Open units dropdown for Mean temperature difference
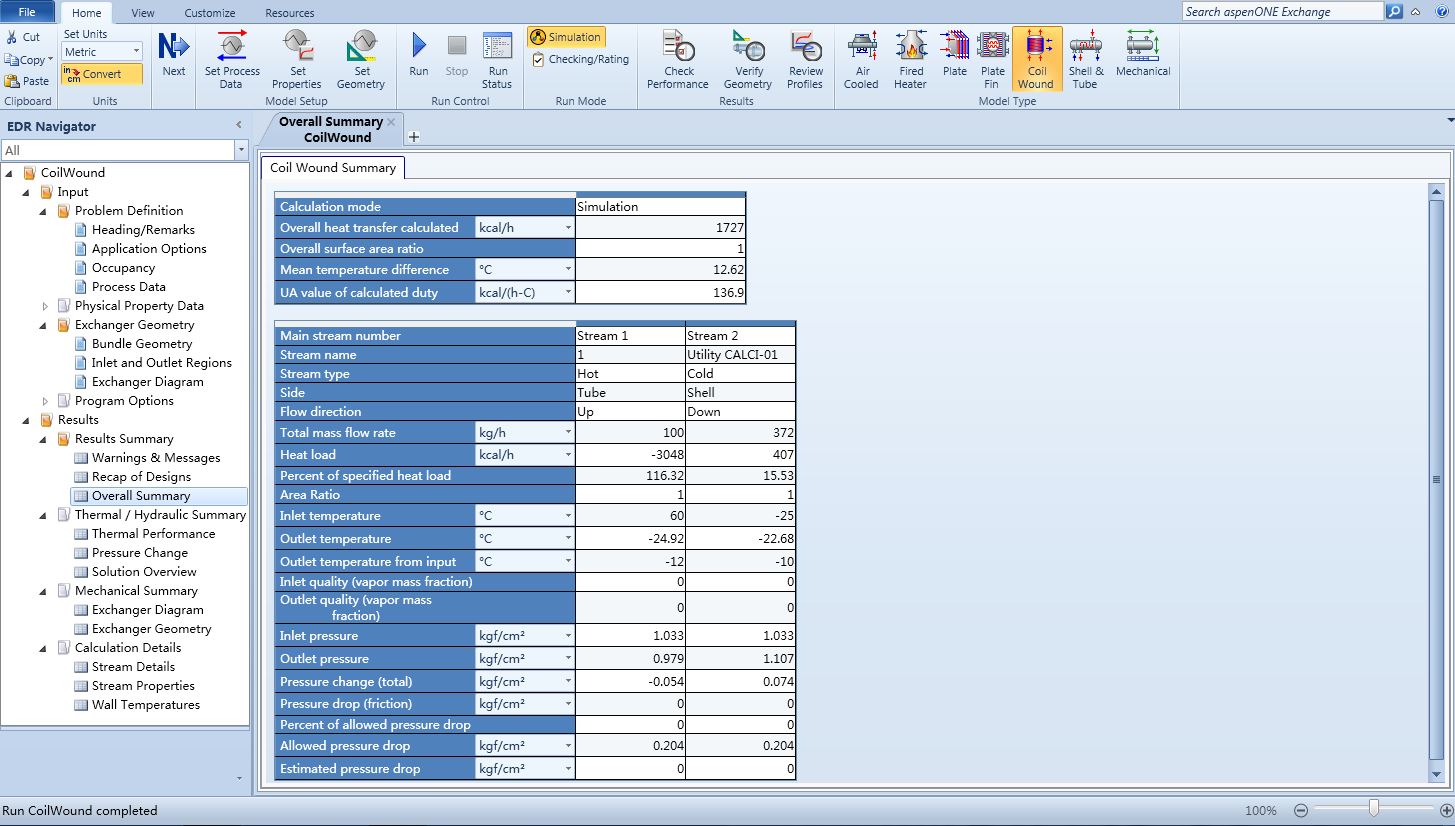Image resolution: width=1455 pixels, height=826 pixels. pyautogui.click(x=568, y=270)
